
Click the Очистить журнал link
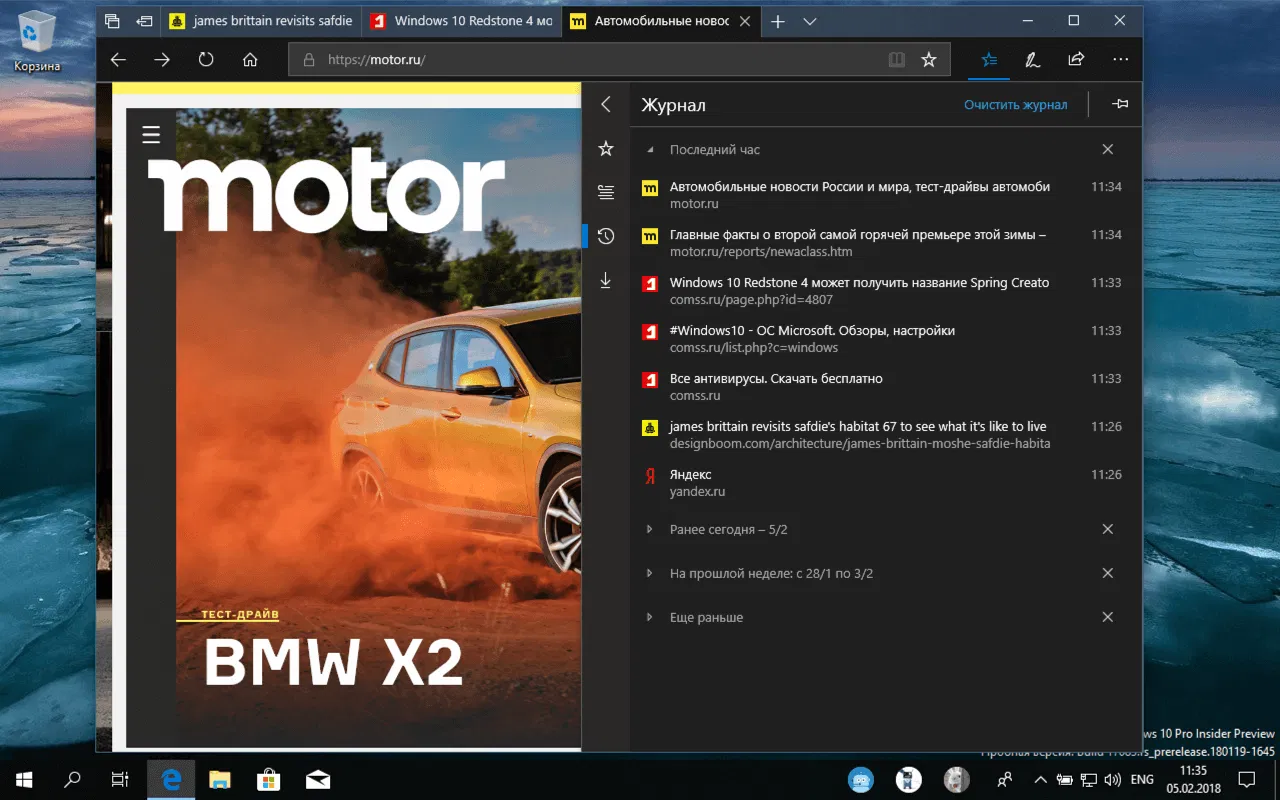[1015, 104]
